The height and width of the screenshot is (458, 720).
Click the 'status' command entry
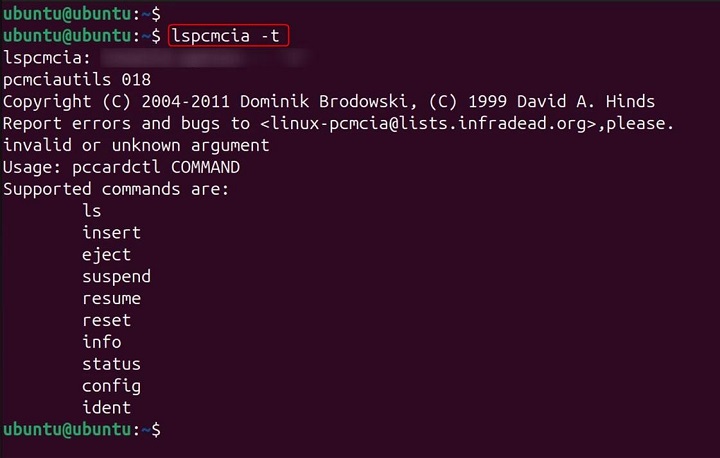tap(111, 365)
